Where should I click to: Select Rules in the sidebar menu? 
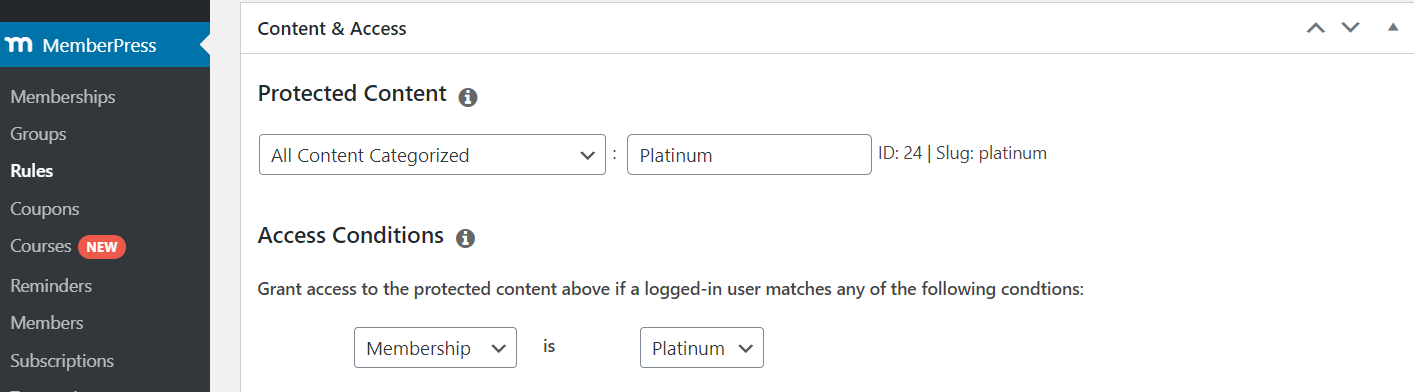pos(31,171)
